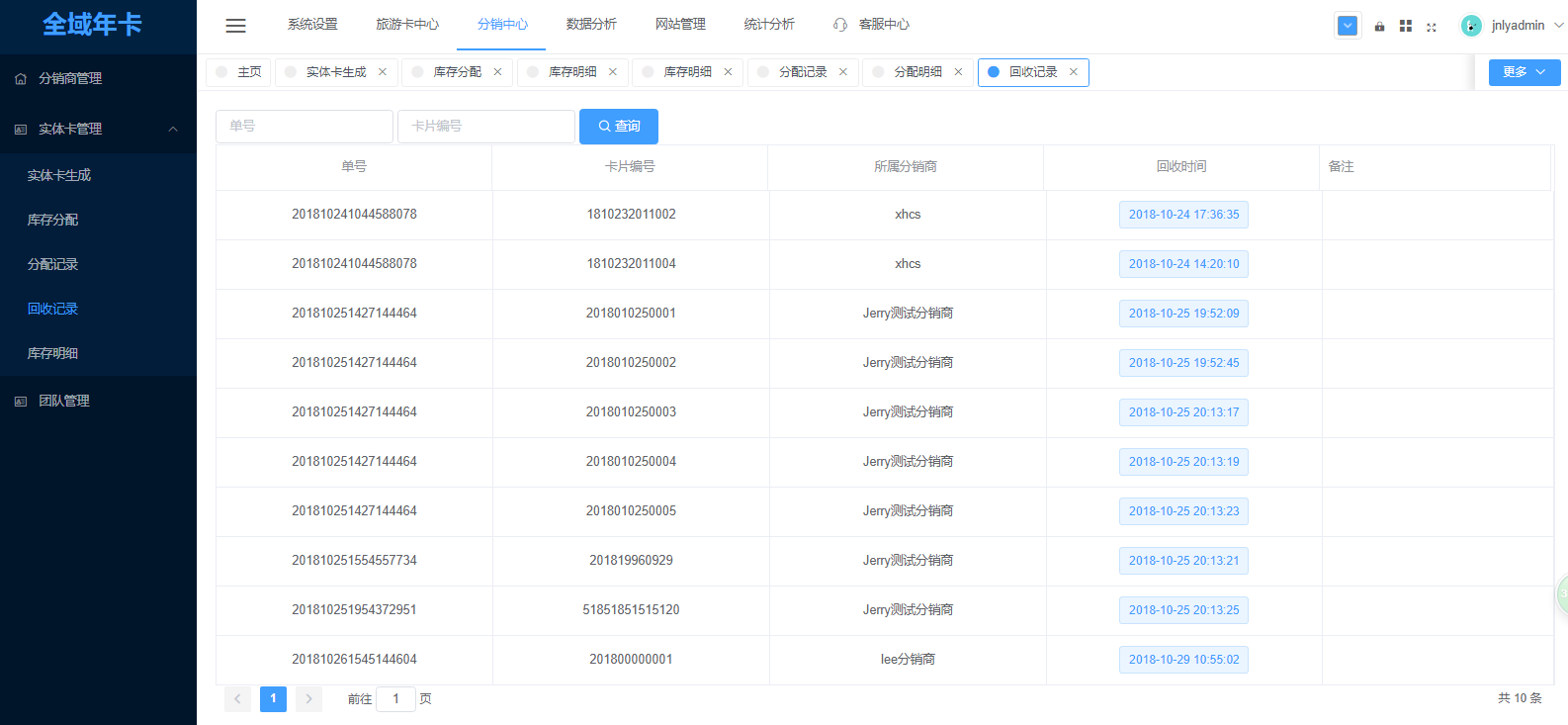Open the blue theme color dropdown
1568x725 pixels.
[1348, 26]
